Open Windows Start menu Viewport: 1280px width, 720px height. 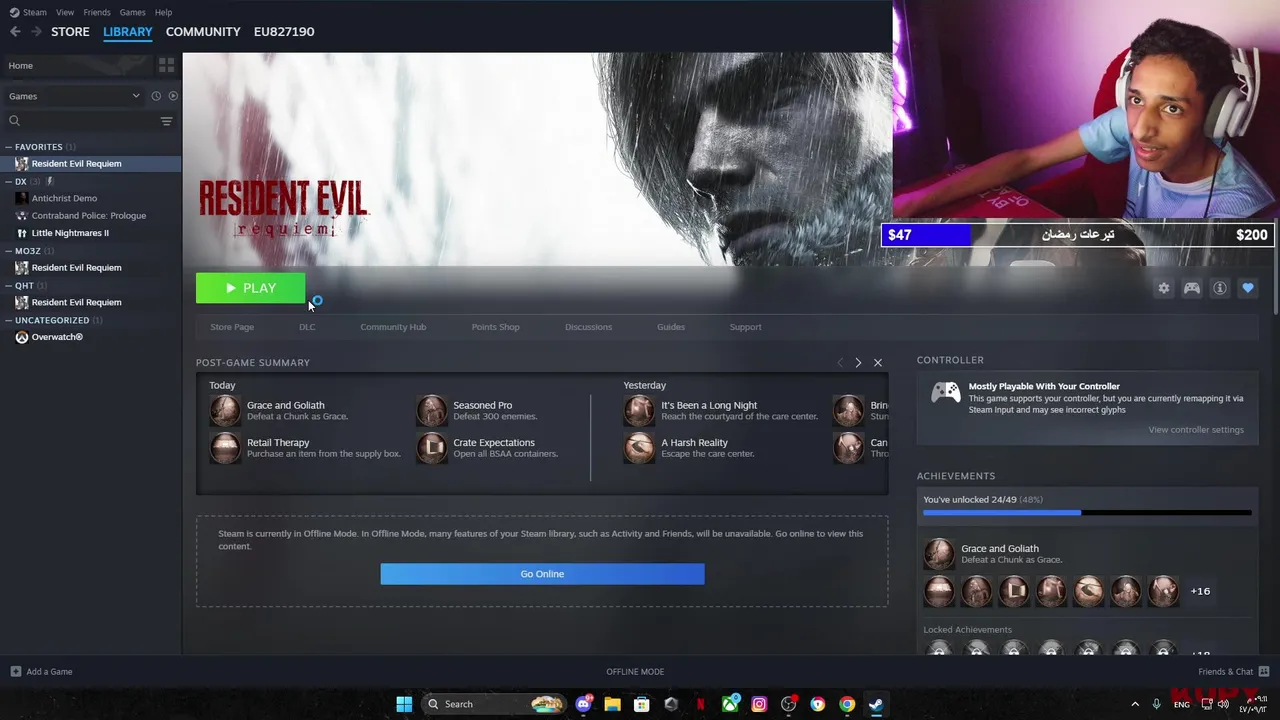(404, 704)
